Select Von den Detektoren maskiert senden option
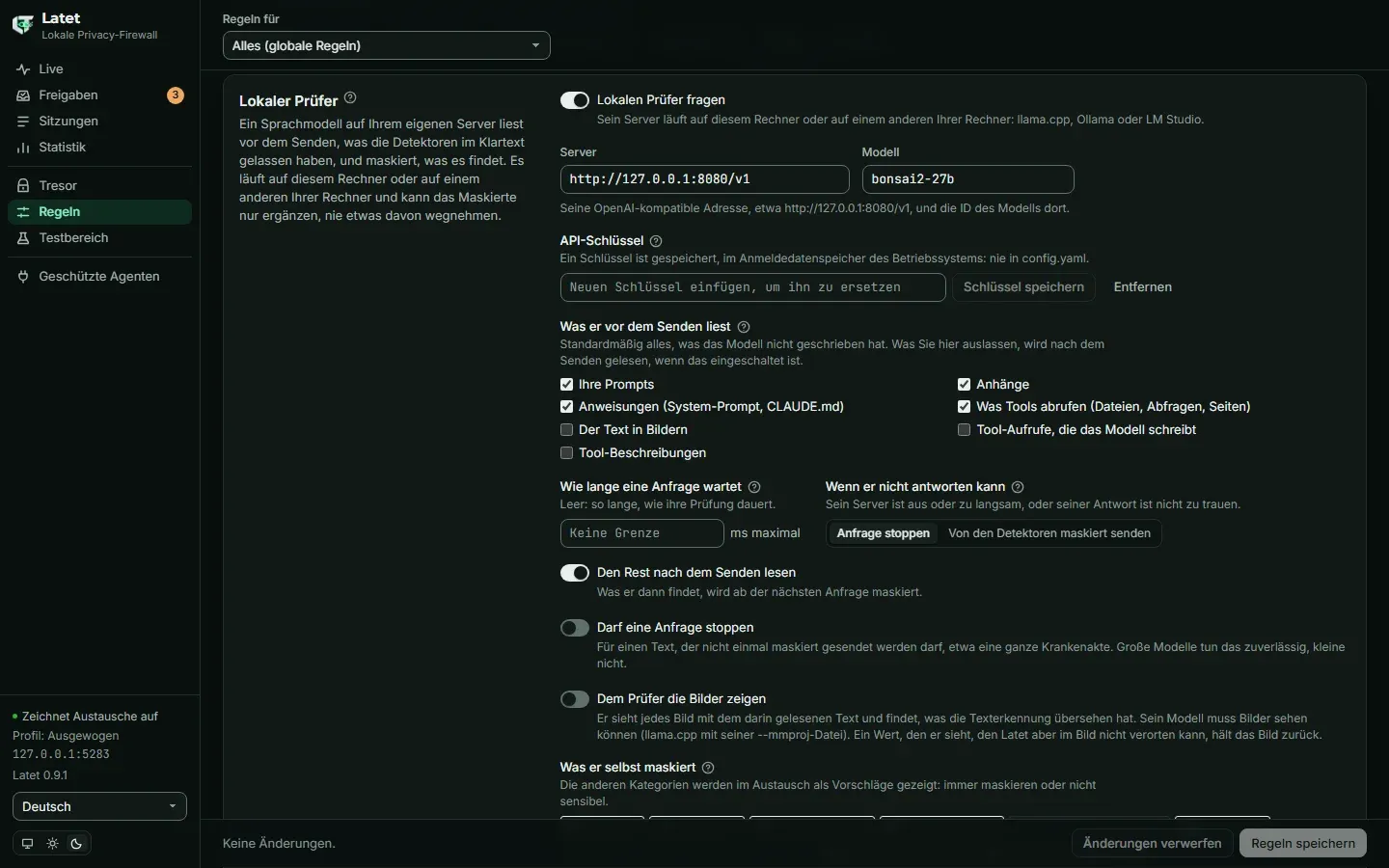 pyautogui.click(x=1049, y=533)
